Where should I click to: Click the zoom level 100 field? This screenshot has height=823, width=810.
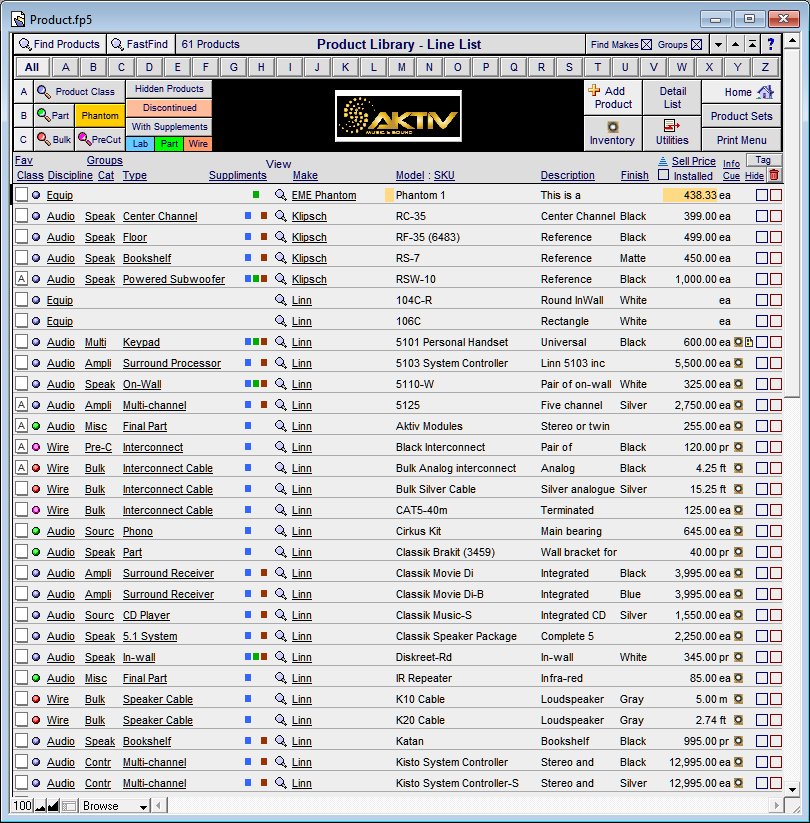pyautogui.click(x=23, y=806)
